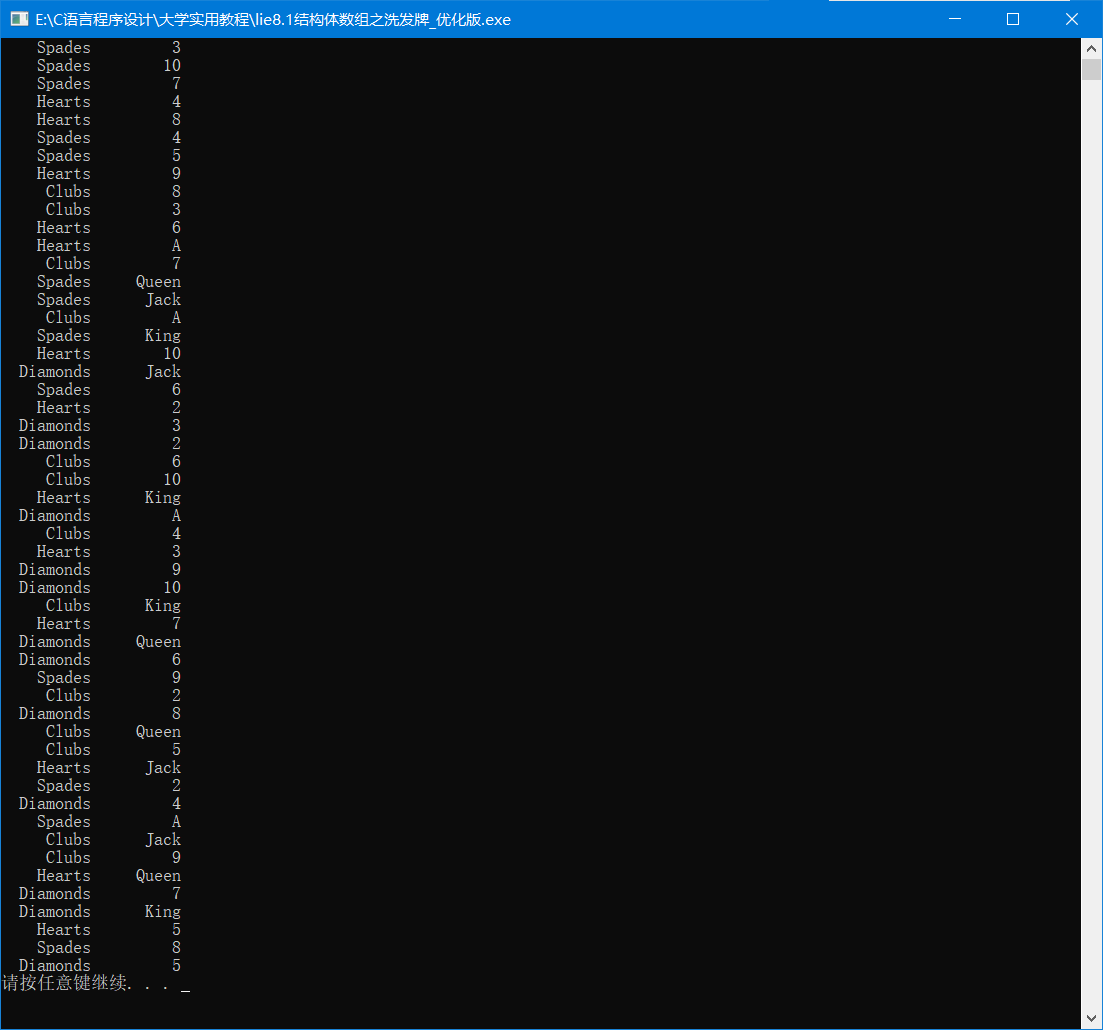Minimize the console window
1103x1030 pixels.
coord(955,19)
